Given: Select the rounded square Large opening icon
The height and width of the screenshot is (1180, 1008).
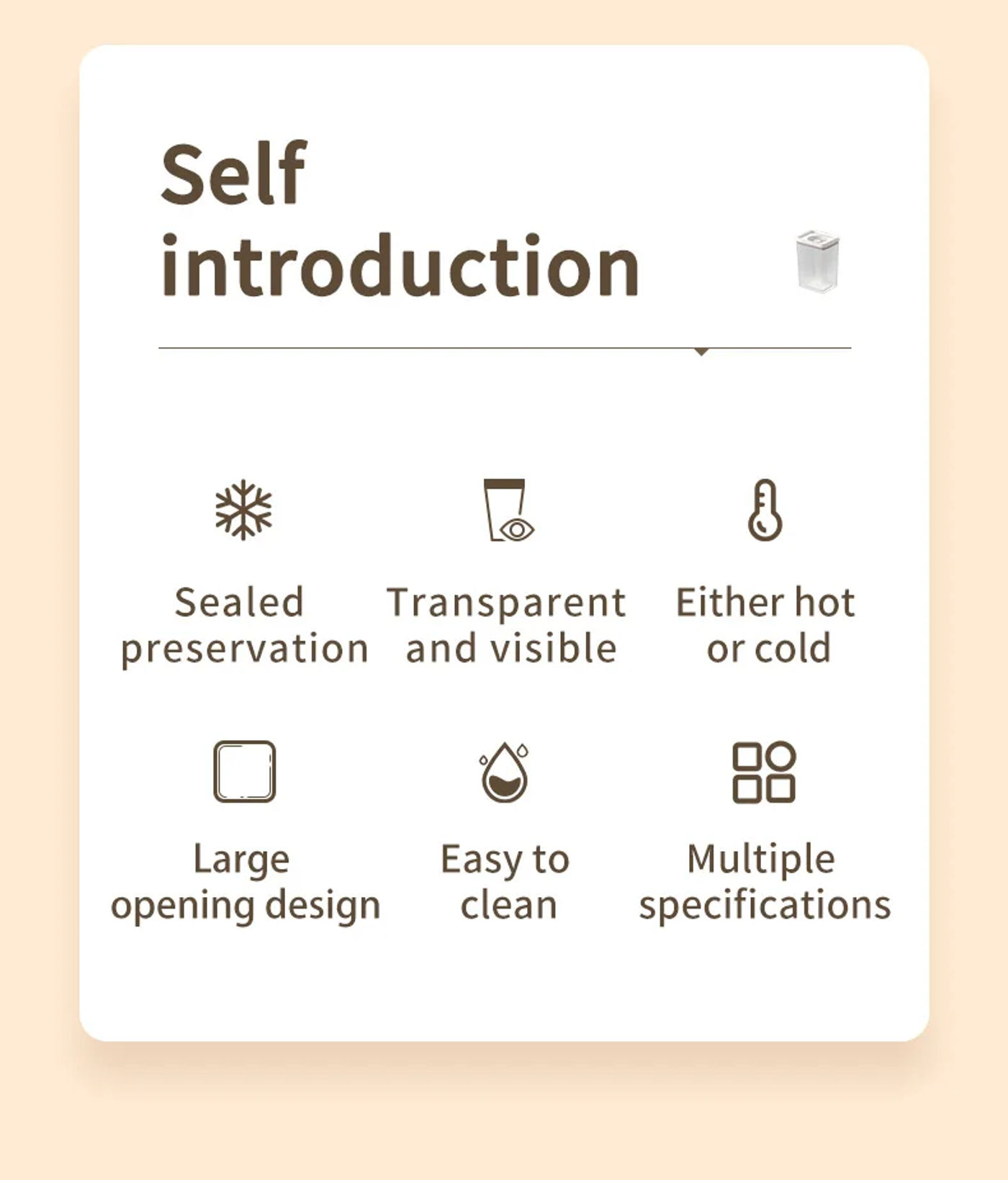Looking at the screenshot, I should (245, 771).
